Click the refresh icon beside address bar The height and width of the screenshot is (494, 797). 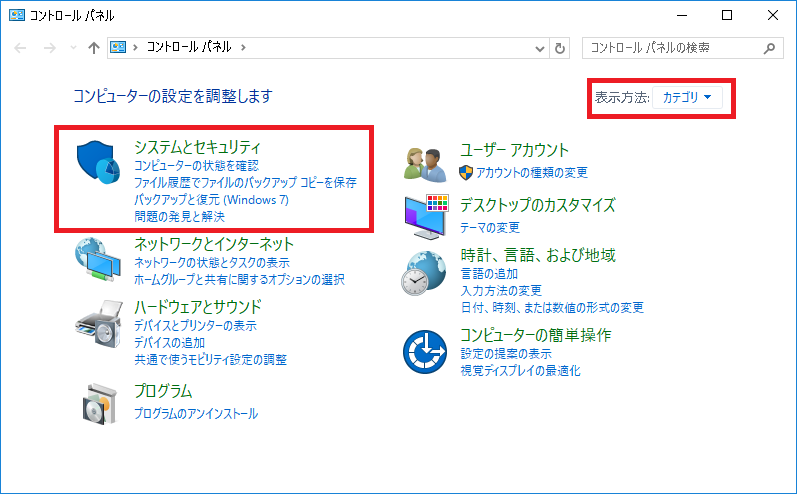560,48
